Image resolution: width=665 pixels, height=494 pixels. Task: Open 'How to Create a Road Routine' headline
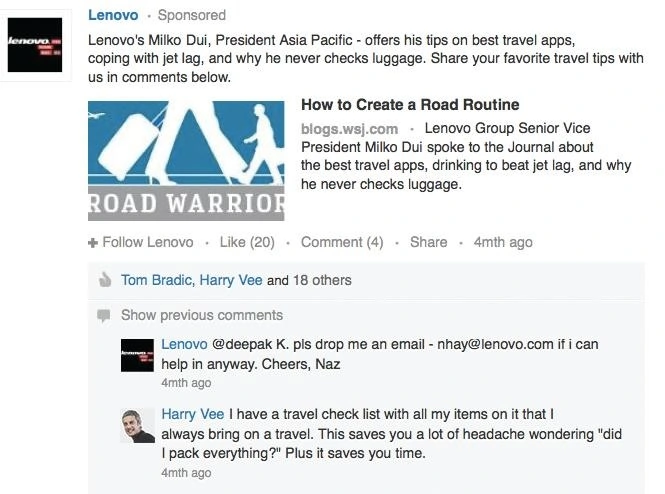click(x=410, y=105)
